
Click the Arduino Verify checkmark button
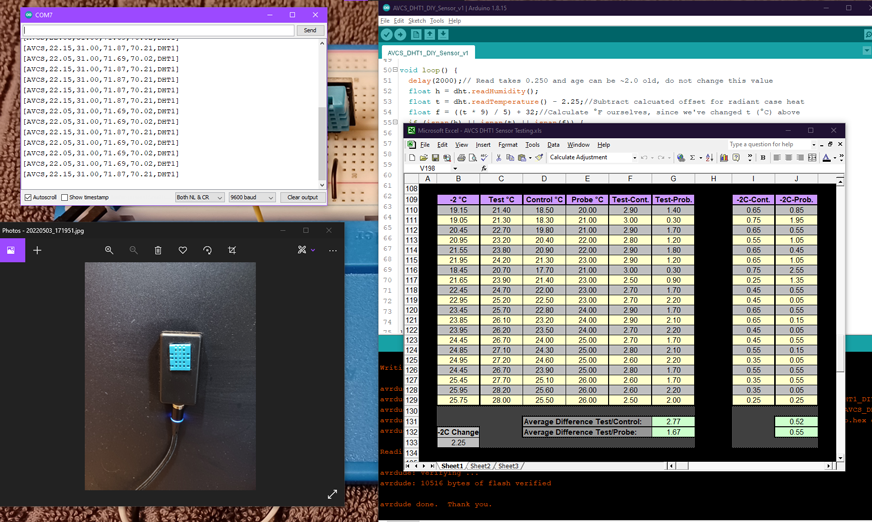pyautogui.click(x=387, y=34)
